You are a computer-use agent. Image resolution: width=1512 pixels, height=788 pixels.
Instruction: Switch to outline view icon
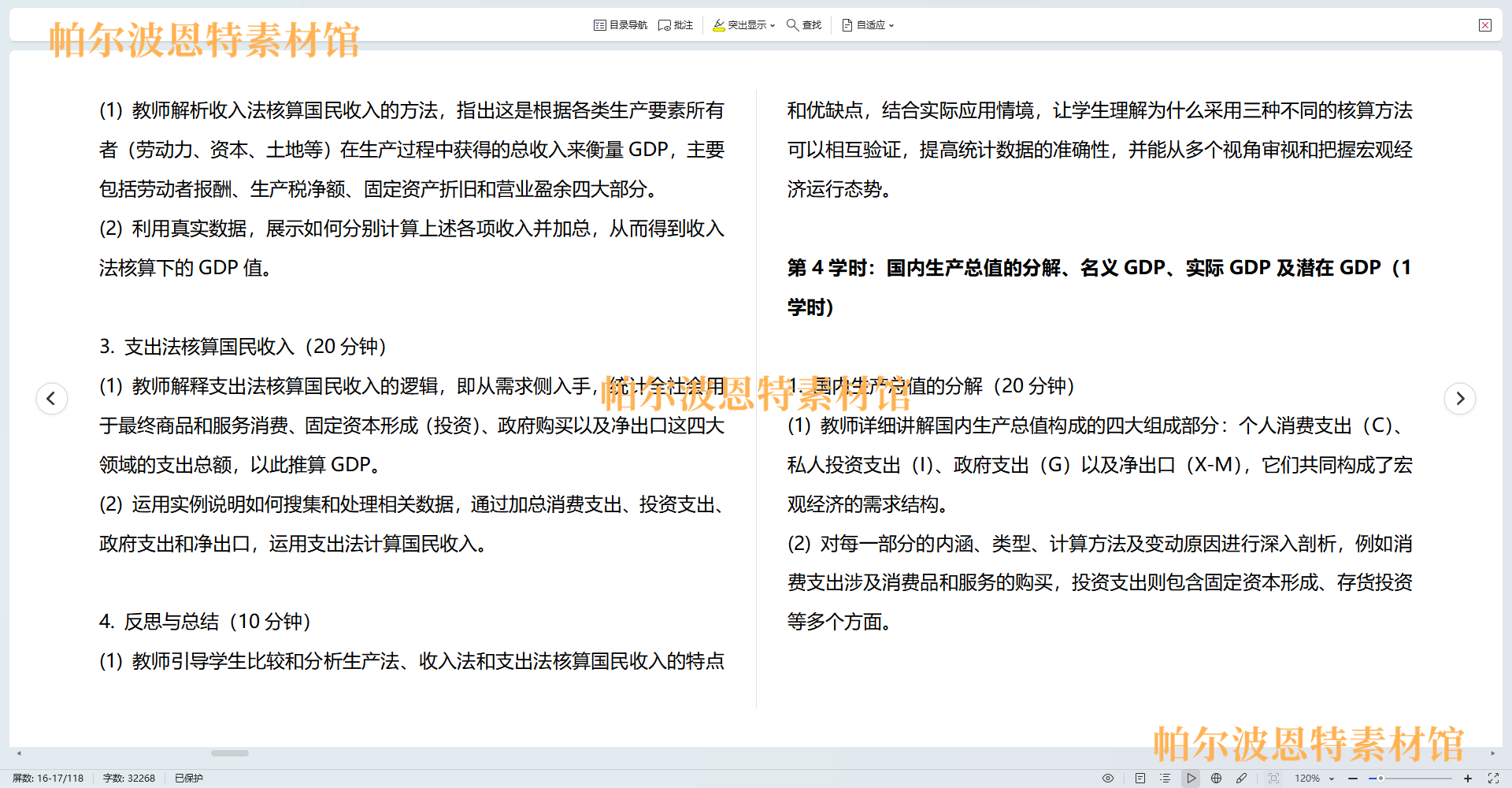[x=1165, y=779]
